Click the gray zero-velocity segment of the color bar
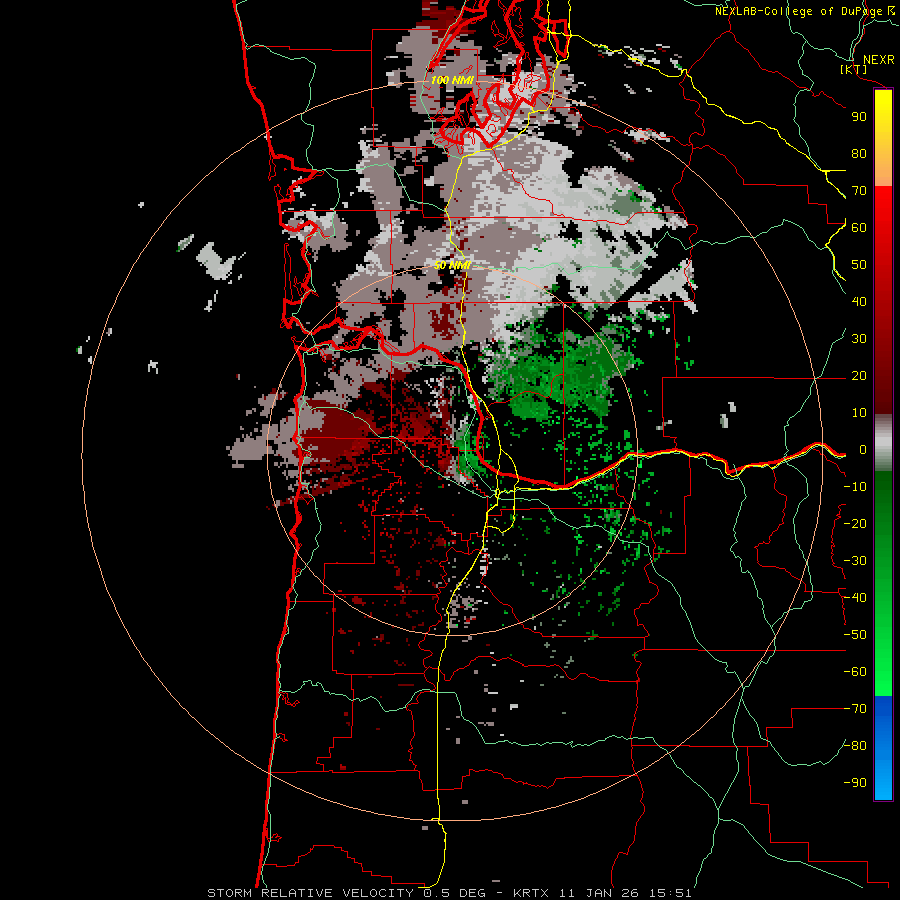The image size is (900, 900). pos(883,443)
